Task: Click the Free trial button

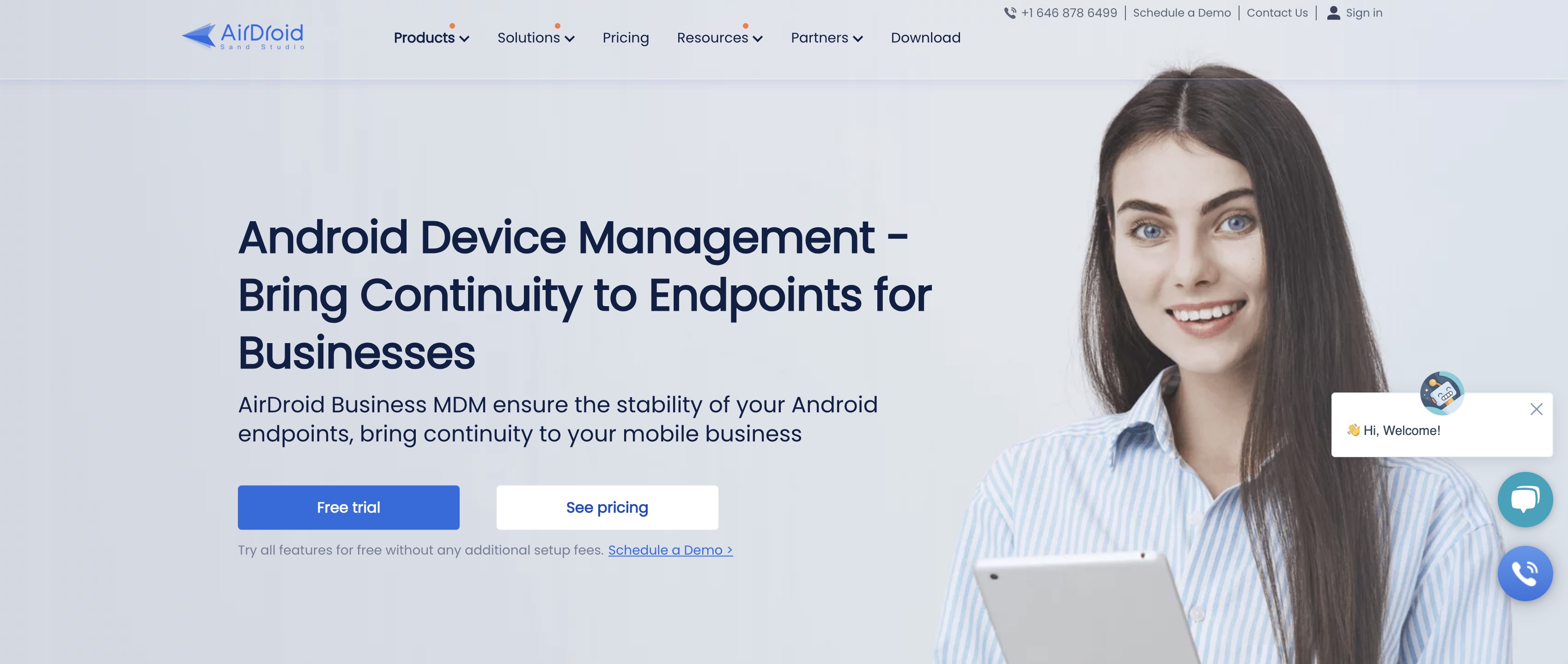Action: [348, 507]
